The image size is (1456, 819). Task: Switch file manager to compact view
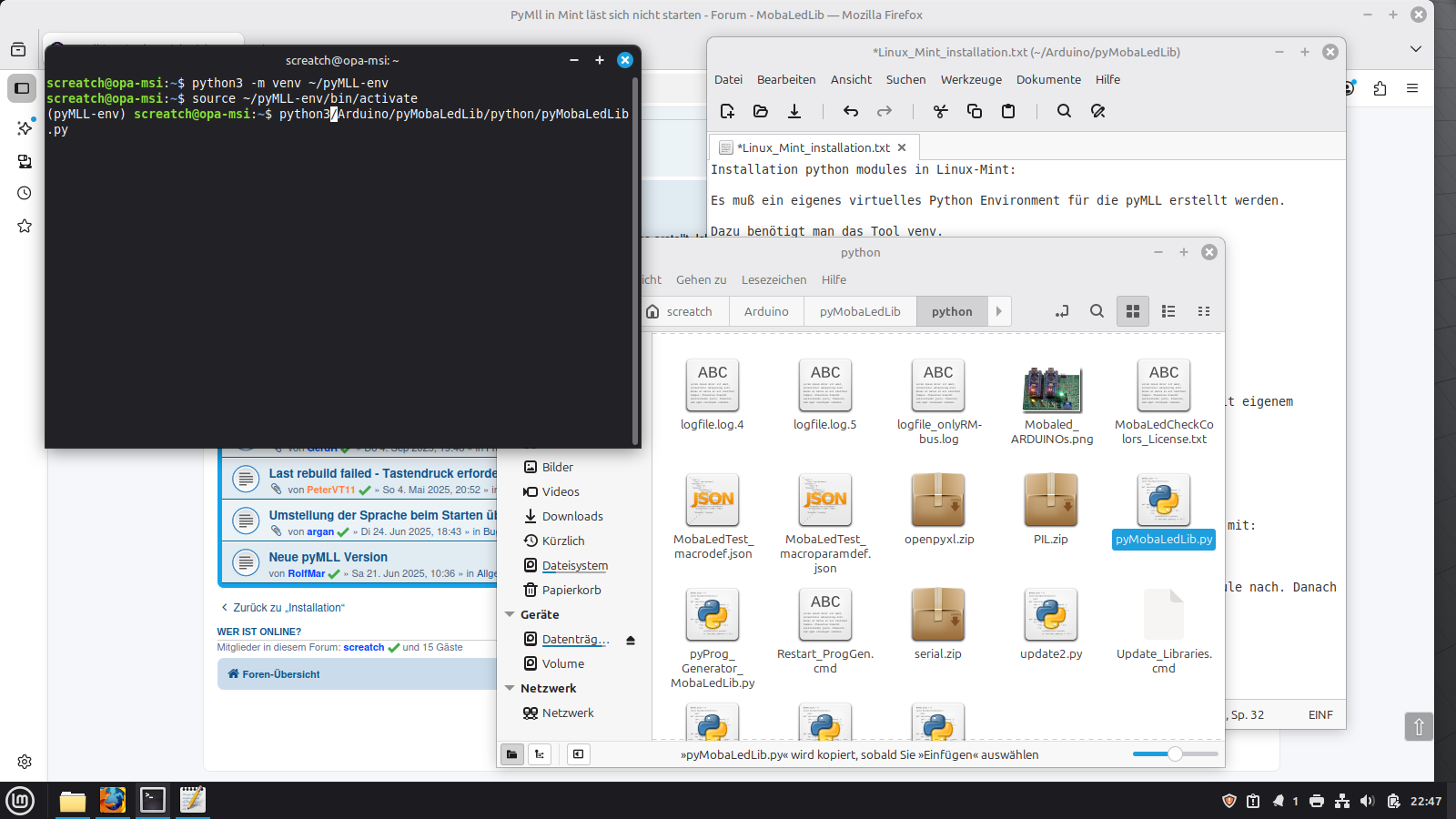click(x=1204, y=311)
